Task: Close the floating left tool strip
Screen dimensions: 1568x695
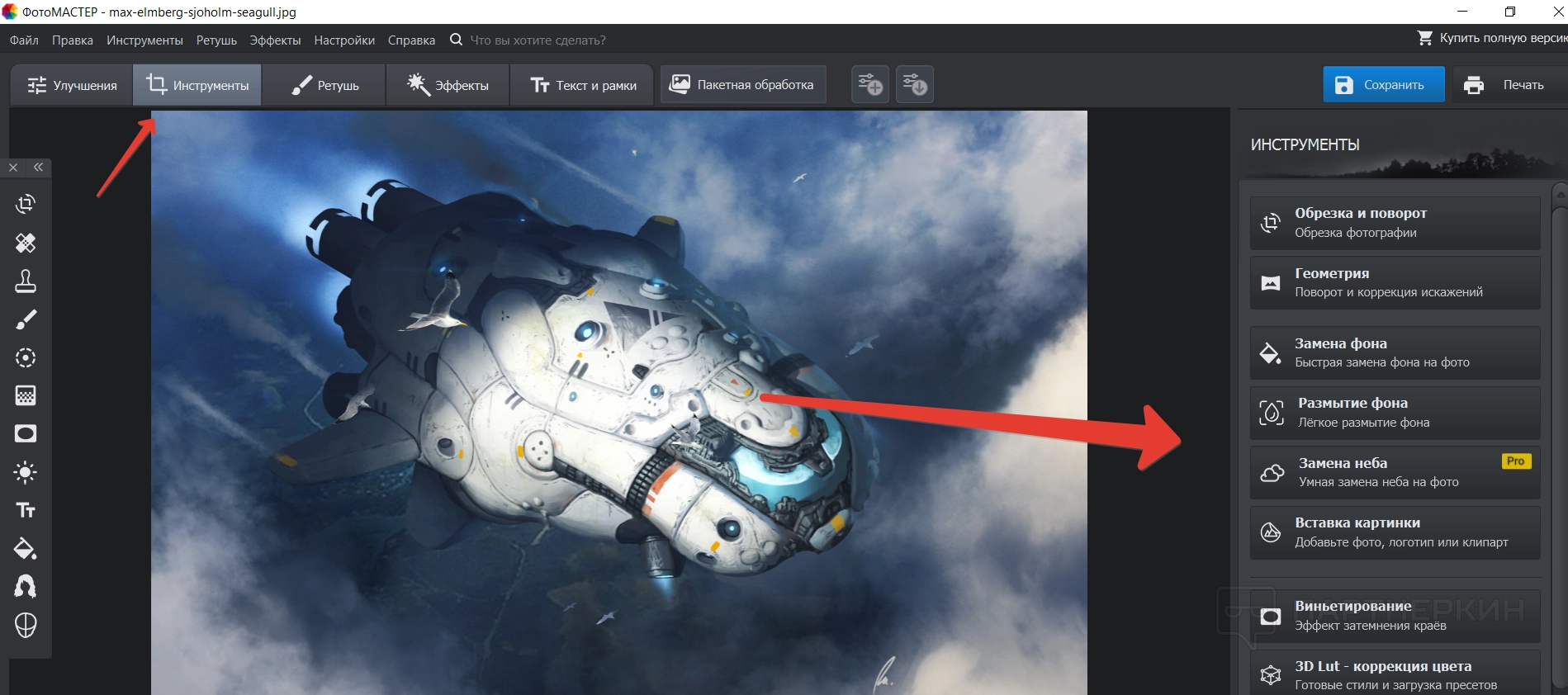Action: (x=13, y=168)
